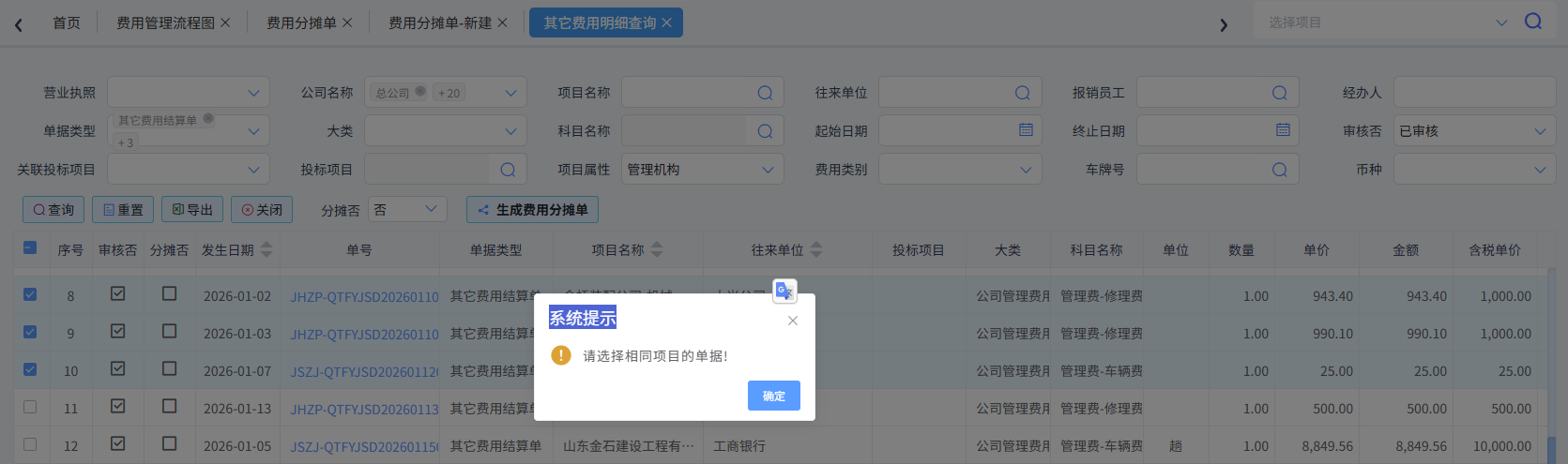
Task: Sort by 项目名称 column arrows
Action: click(x=657, y=249)
